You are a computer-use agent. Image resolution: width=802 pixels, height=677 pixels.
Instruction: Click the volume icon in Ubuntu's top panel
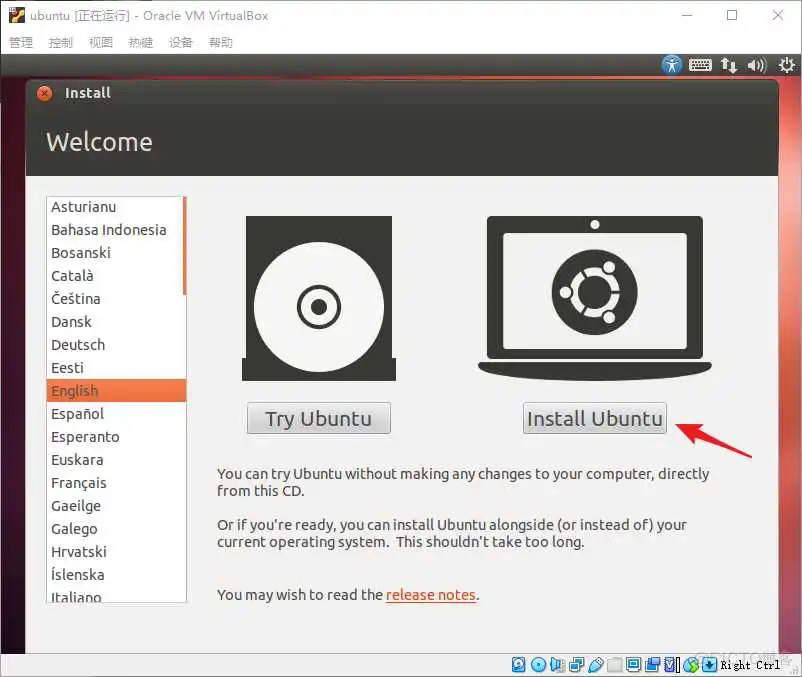[757, 64]
